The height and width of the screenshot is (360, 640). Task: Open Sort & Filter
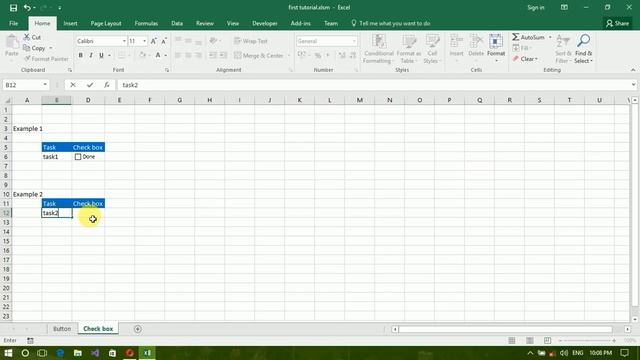point(563,49)
